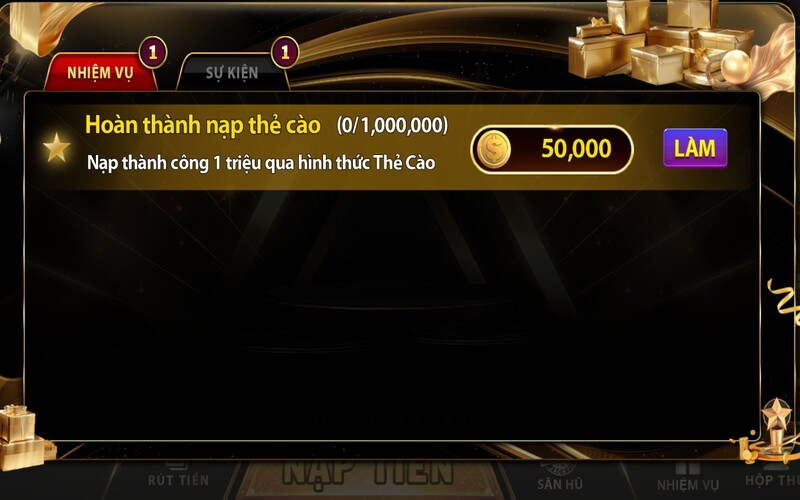Screen dimensions: 800x500
Task: Click the purple LÀM button
Action: (695, 148)
